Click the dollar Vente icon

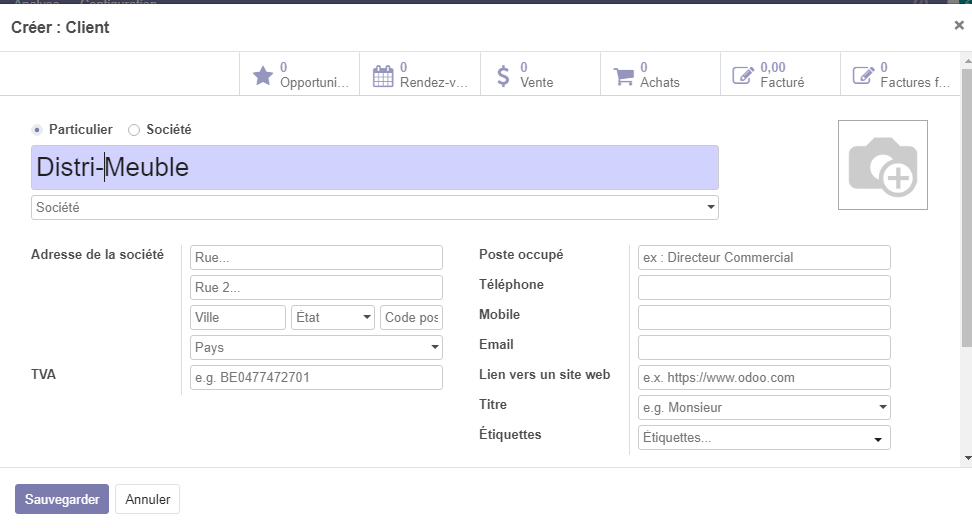pyautogui.click(x=503, y=76)
